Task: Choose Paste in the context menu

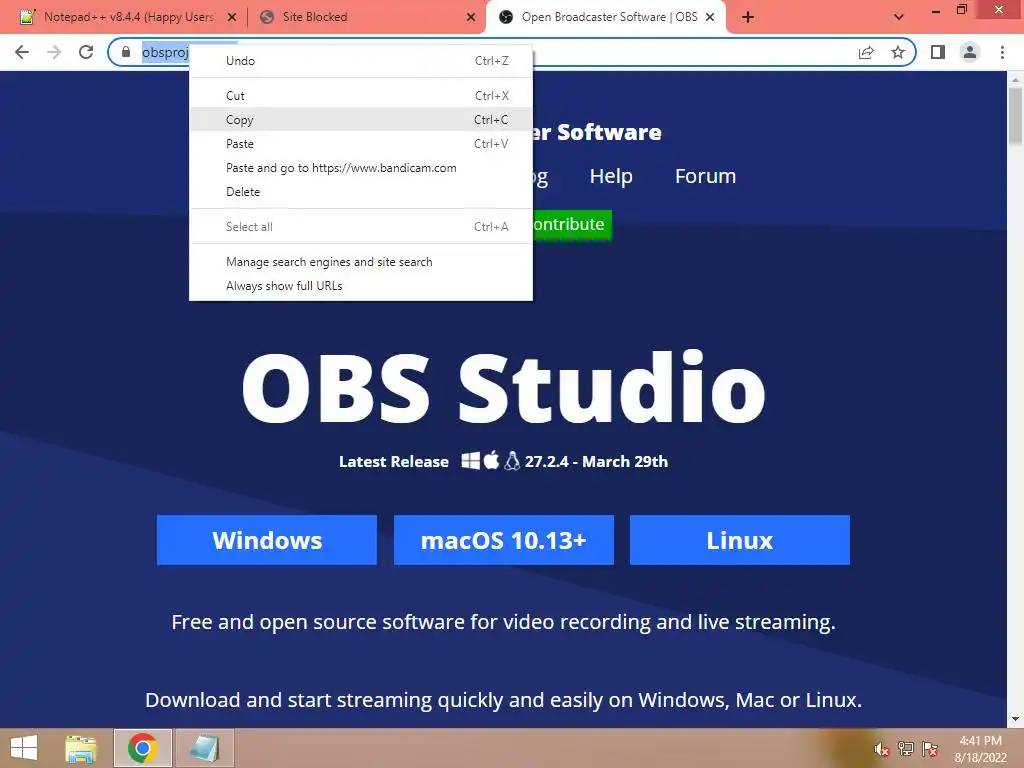Action: [x=360, y=144]
